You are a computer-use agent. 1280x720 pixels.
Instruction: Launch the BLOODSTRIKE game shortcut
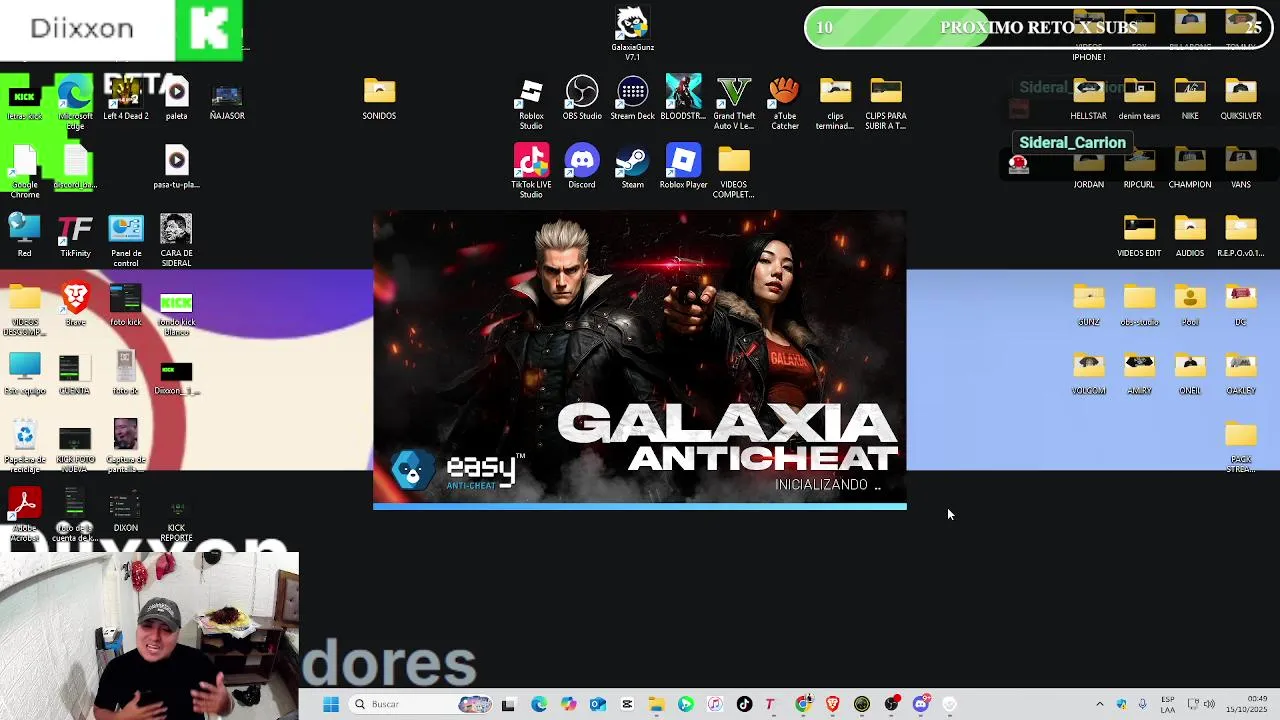(x=683, y=99)
